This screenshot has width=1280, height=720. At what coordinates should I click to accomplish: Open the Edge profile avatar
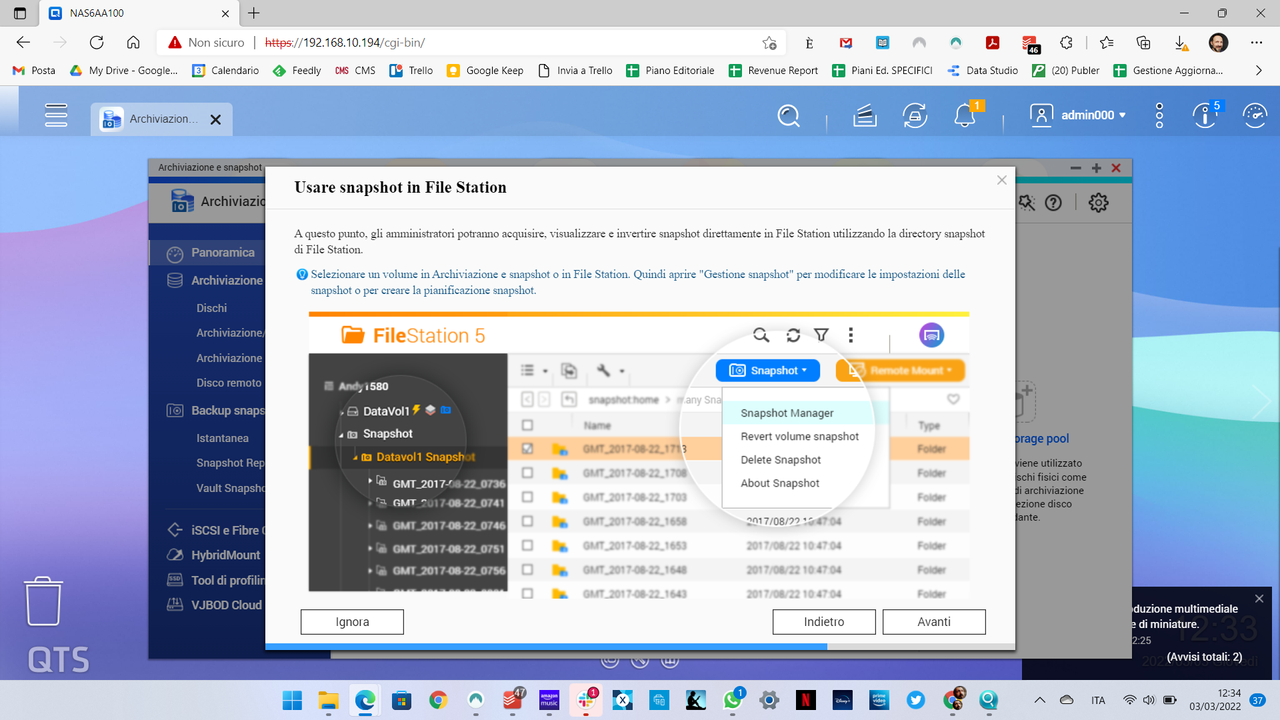(1218, 43)
